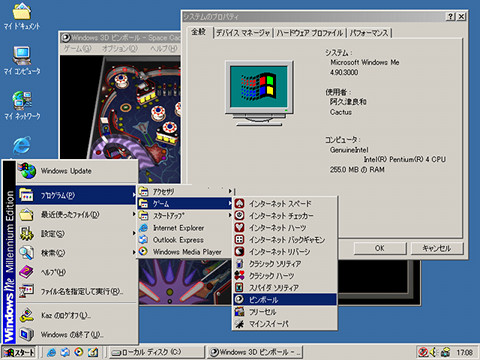Expand Search (検索) submenu
The width and height of the screenshot is (480, 360).
[77, 253]
